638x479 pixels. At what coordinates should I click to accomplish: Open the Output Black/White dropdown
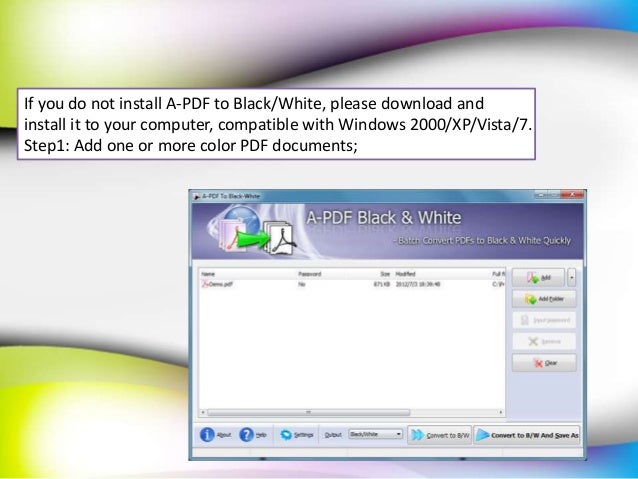pos(376,434)
